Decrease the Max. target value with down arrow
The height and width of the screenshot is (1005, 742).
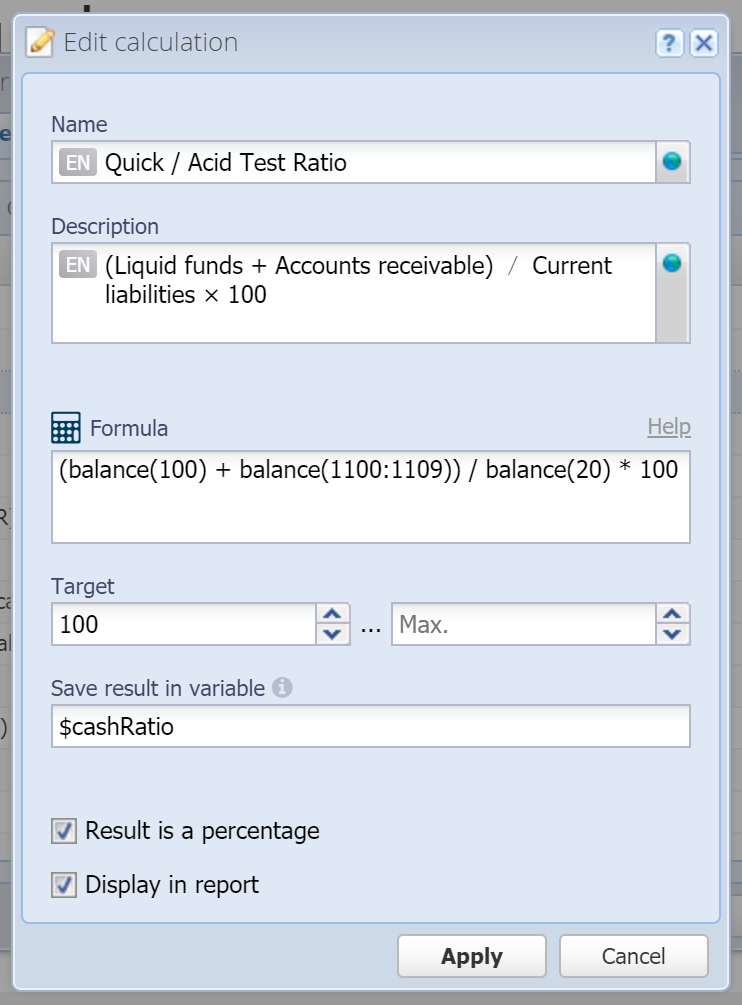click(672, 635)
